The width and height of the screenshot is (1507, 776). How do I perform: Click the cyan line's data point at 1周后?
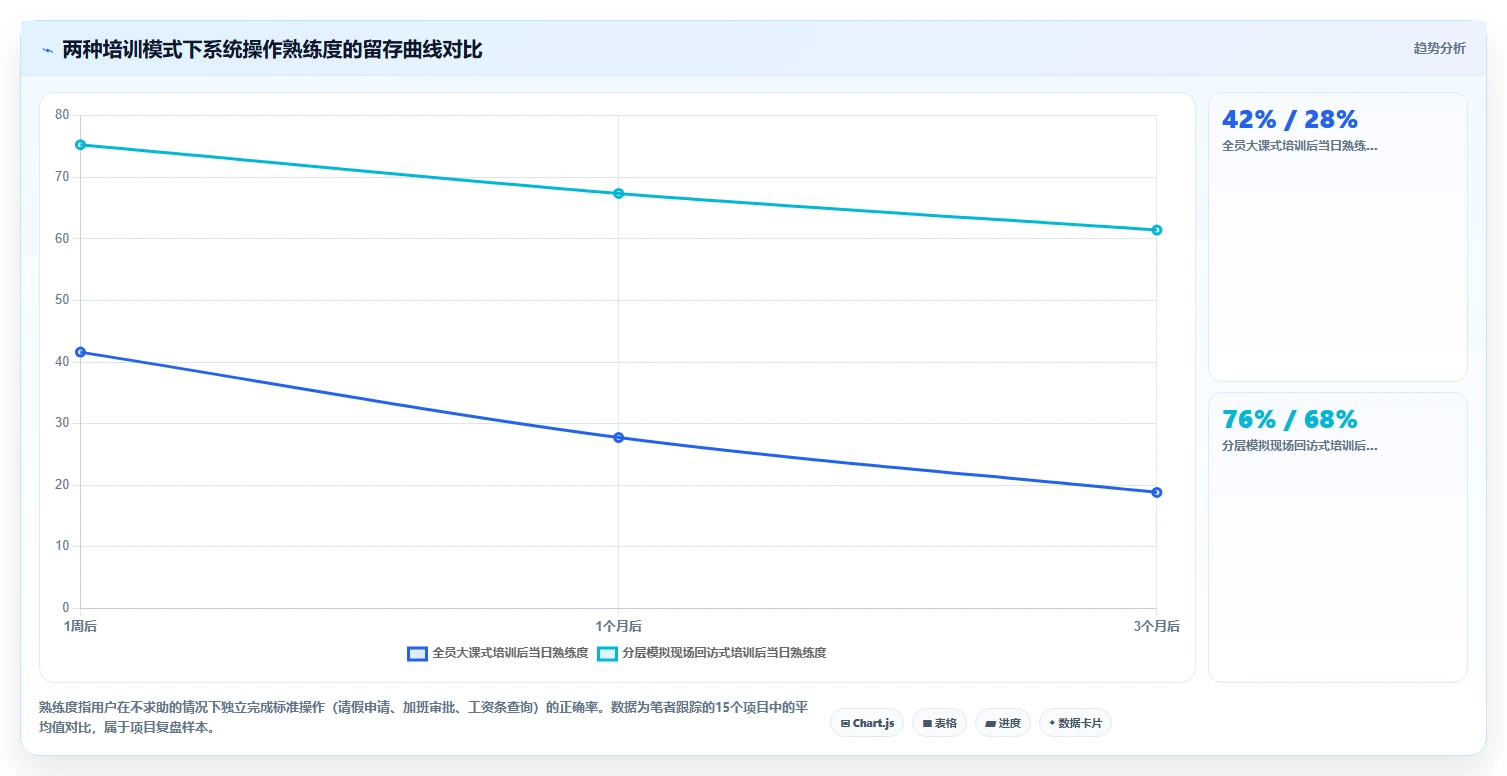(x=81, y=145)
